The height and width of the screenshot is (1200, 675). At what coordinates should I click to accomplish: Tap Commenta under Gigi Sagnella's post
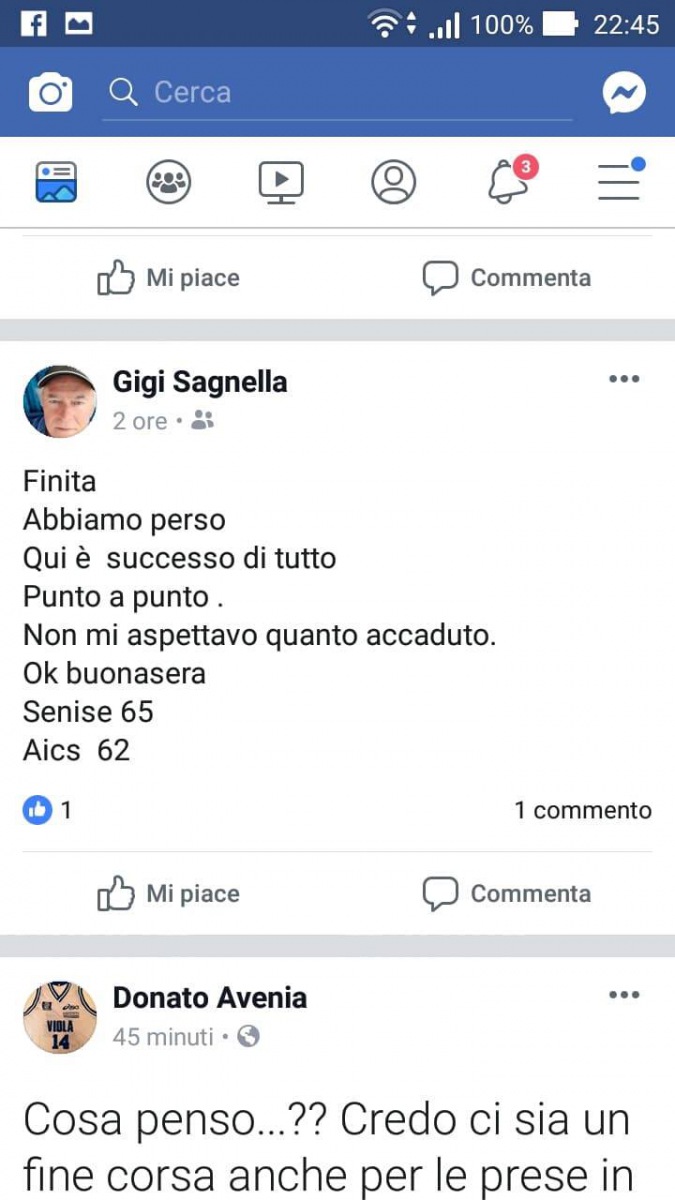507,894
